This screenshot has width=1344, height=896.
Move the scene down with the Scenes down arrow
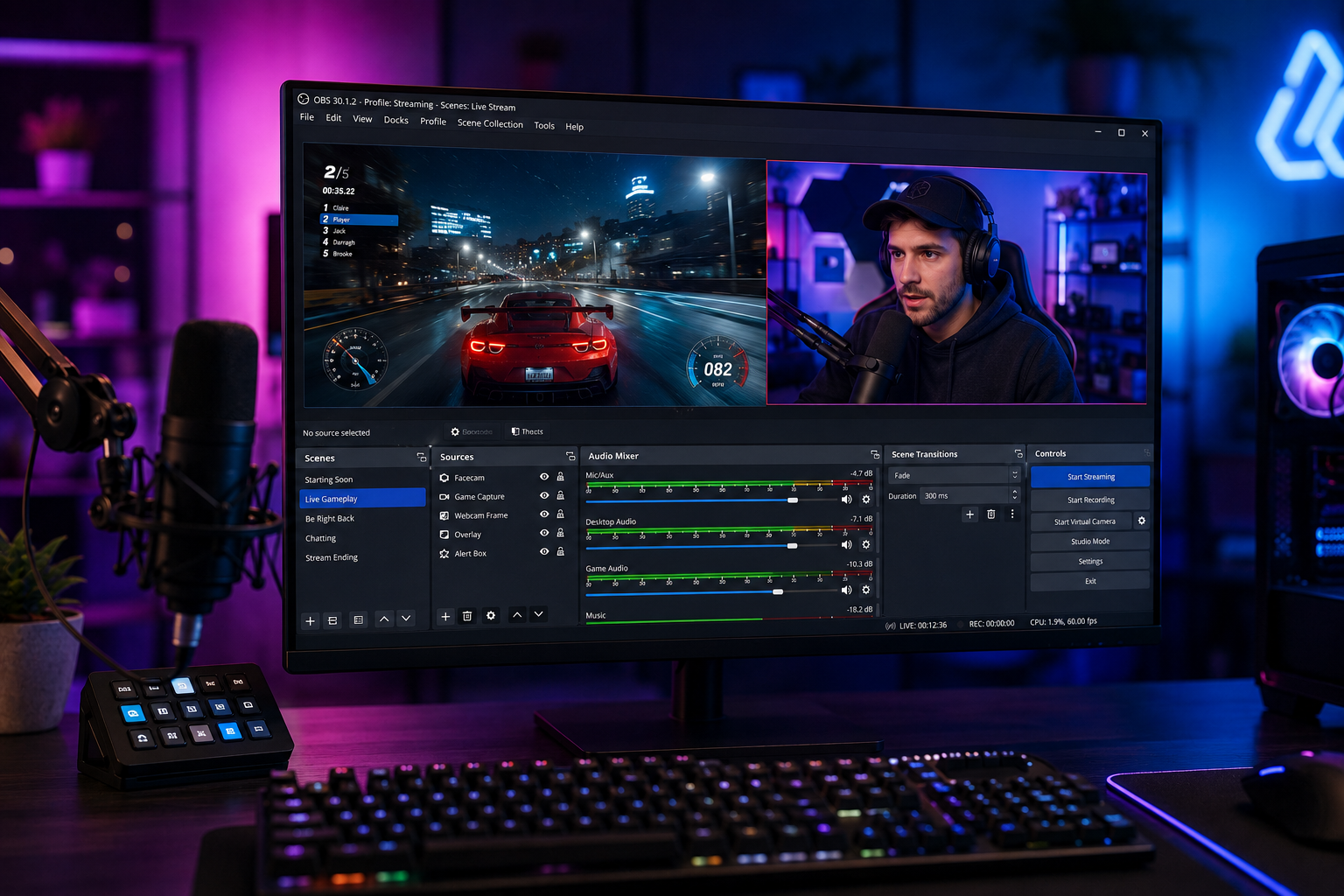[406, 618]
